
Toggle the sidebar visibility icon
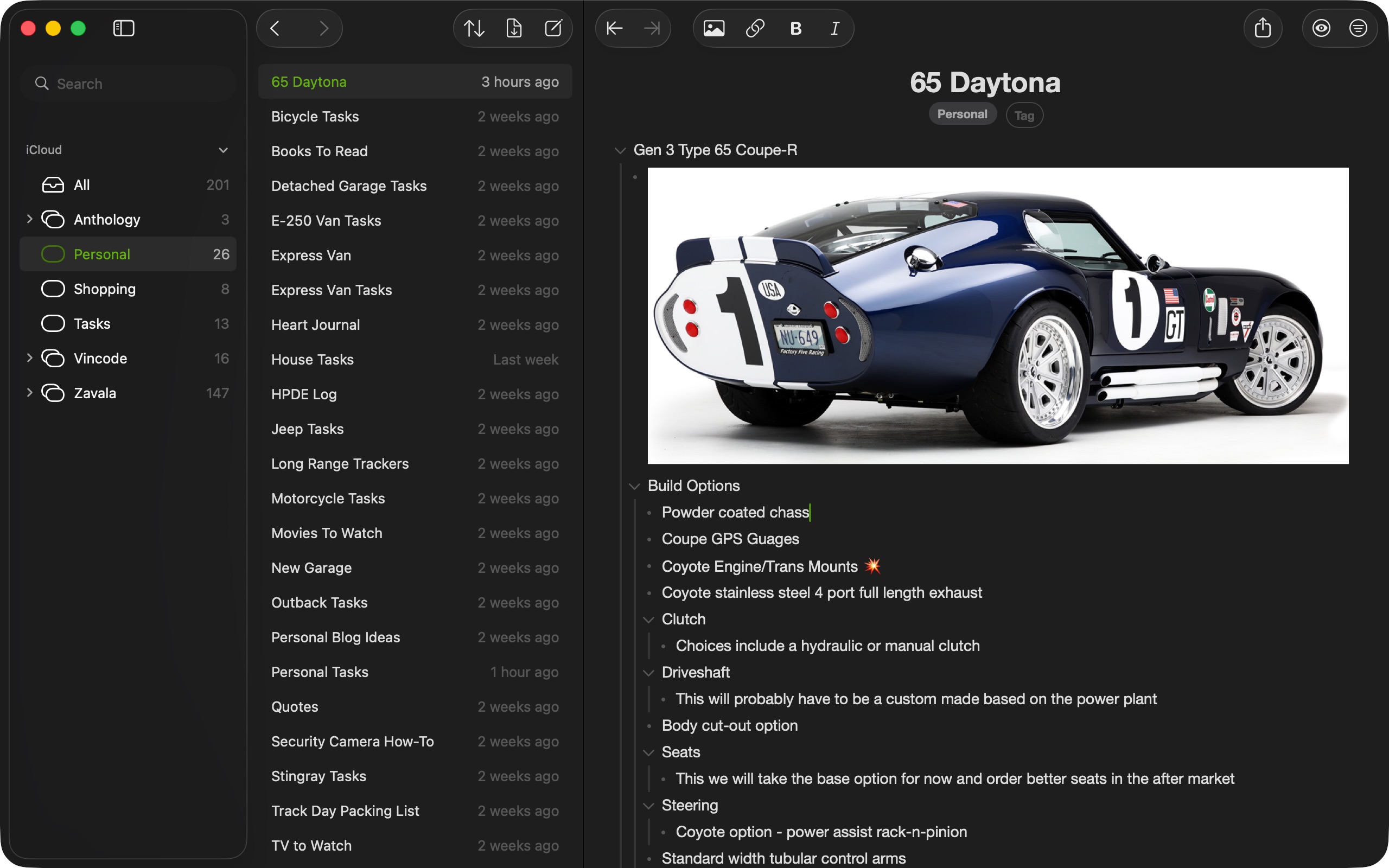tap(123, 28)
